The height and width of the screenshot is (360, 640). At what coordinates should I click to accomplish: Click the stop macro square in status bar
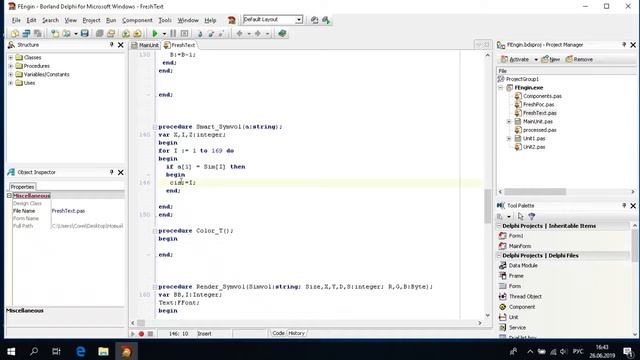tap(150, 333)
